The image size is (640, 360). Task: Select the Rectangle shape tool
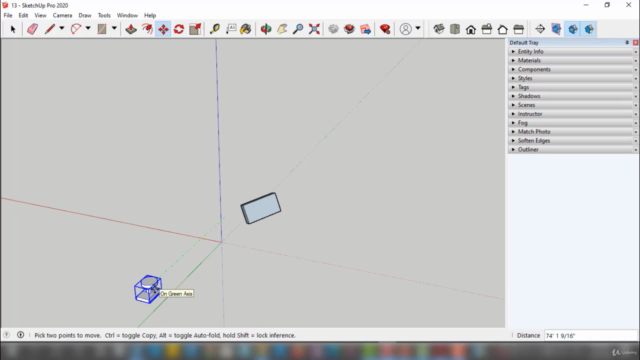click(x=102, y=29)
